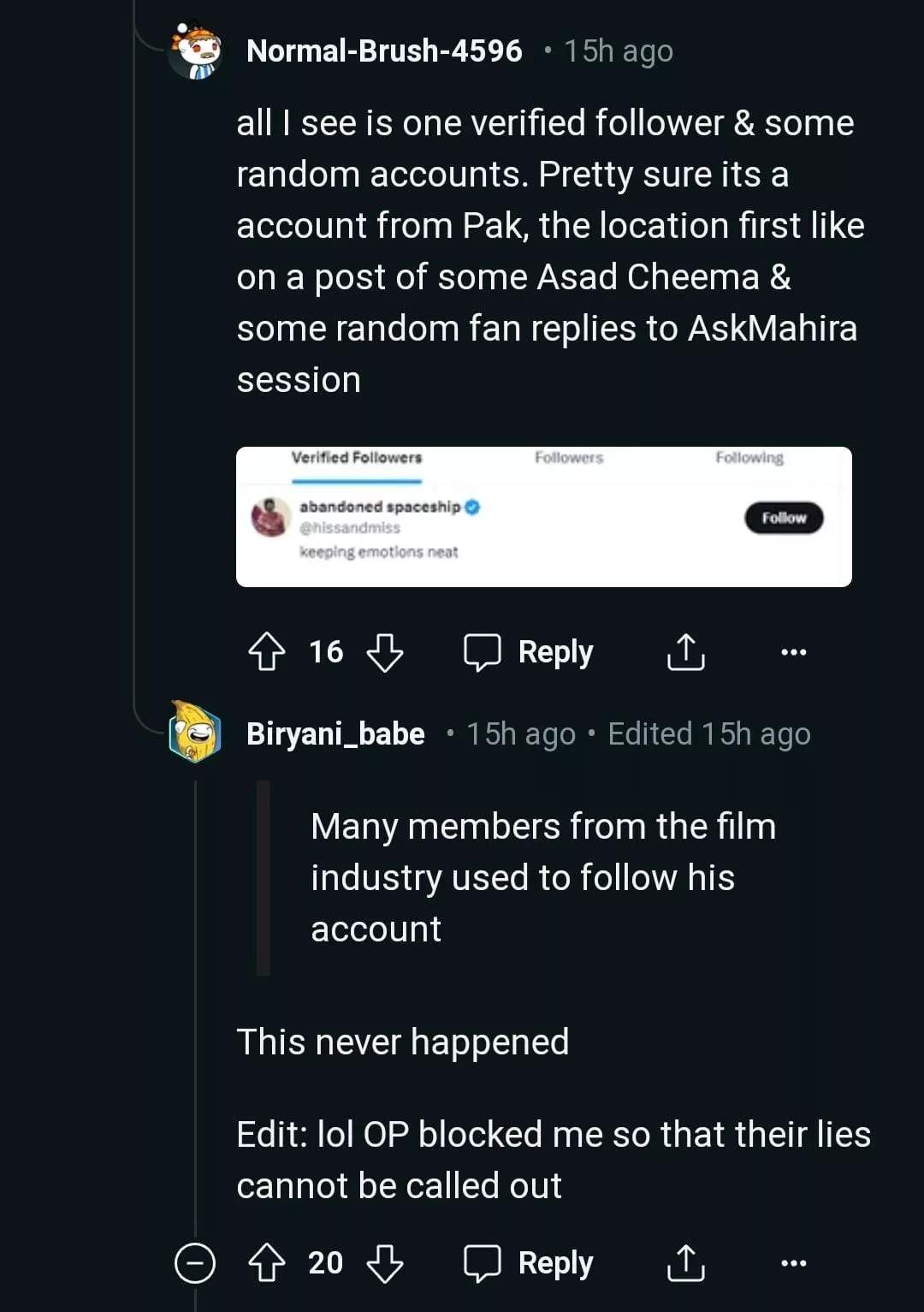924x1312 pixels.
Task: Upvote Normal-Brush-4596's comment
Action: pos(266,652)
